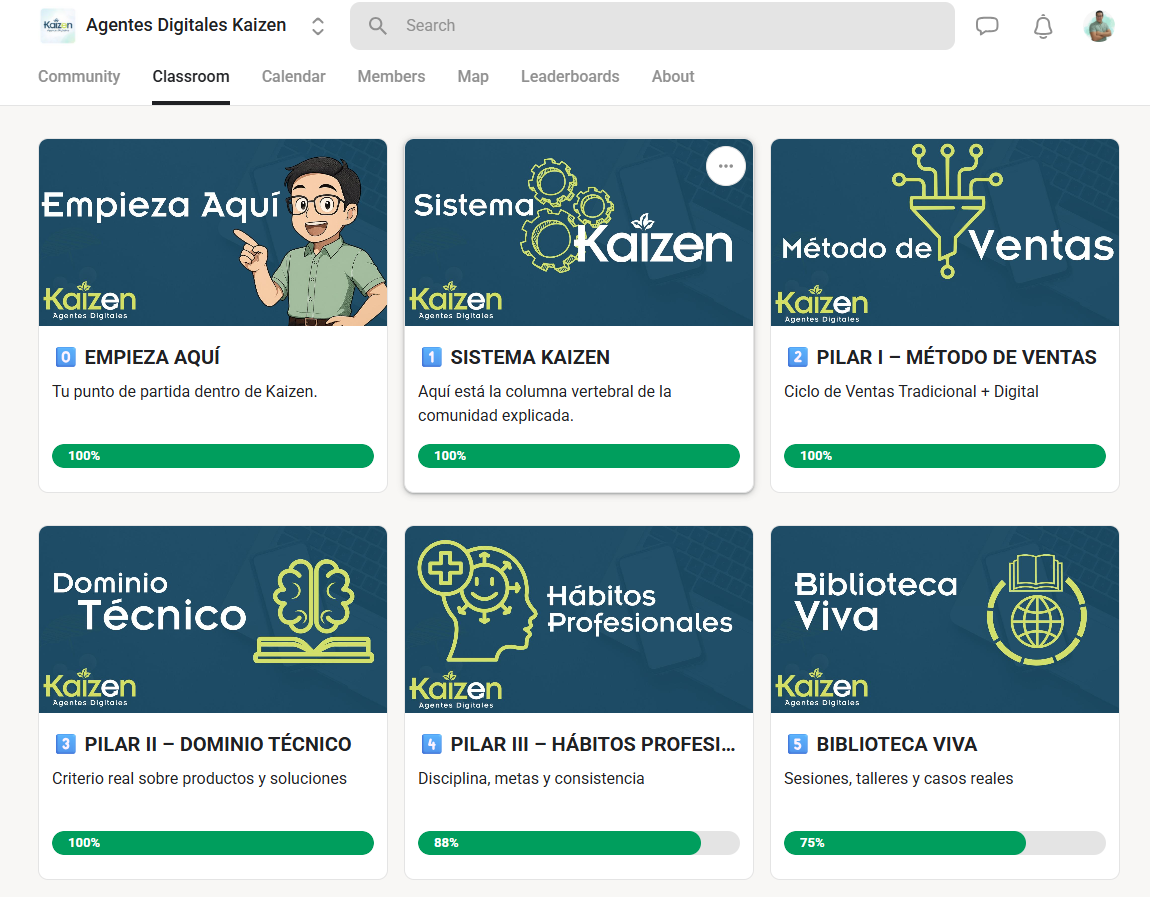Open the Sistema Kaizen card options menu
This screenshot has height=897, width=1150.
tap(725, 166)
